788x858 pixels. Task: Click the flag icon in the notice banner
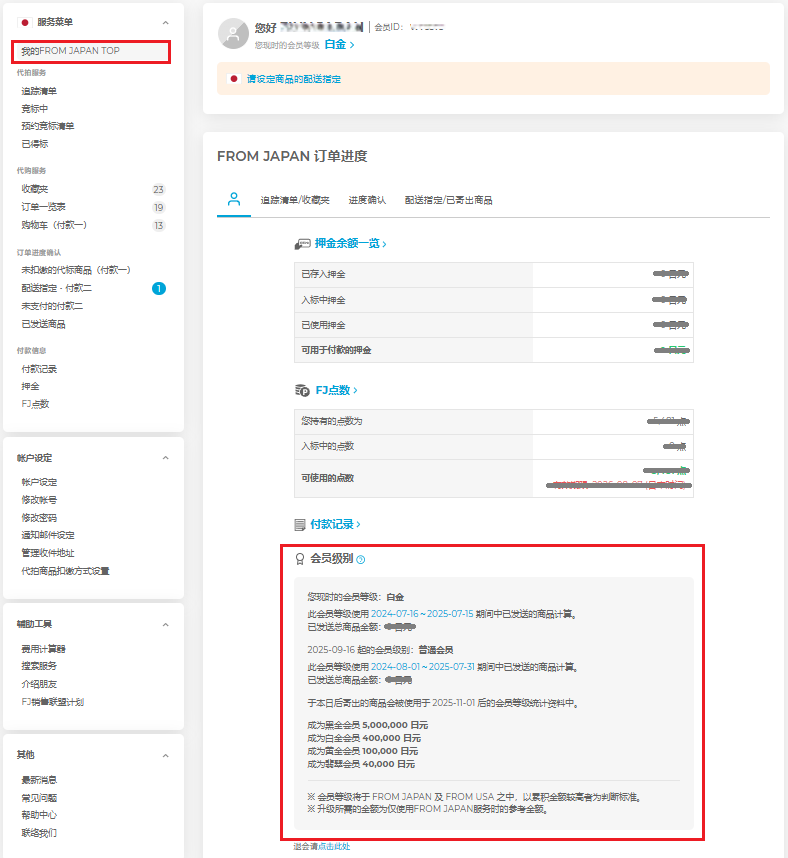coord(234,79)
